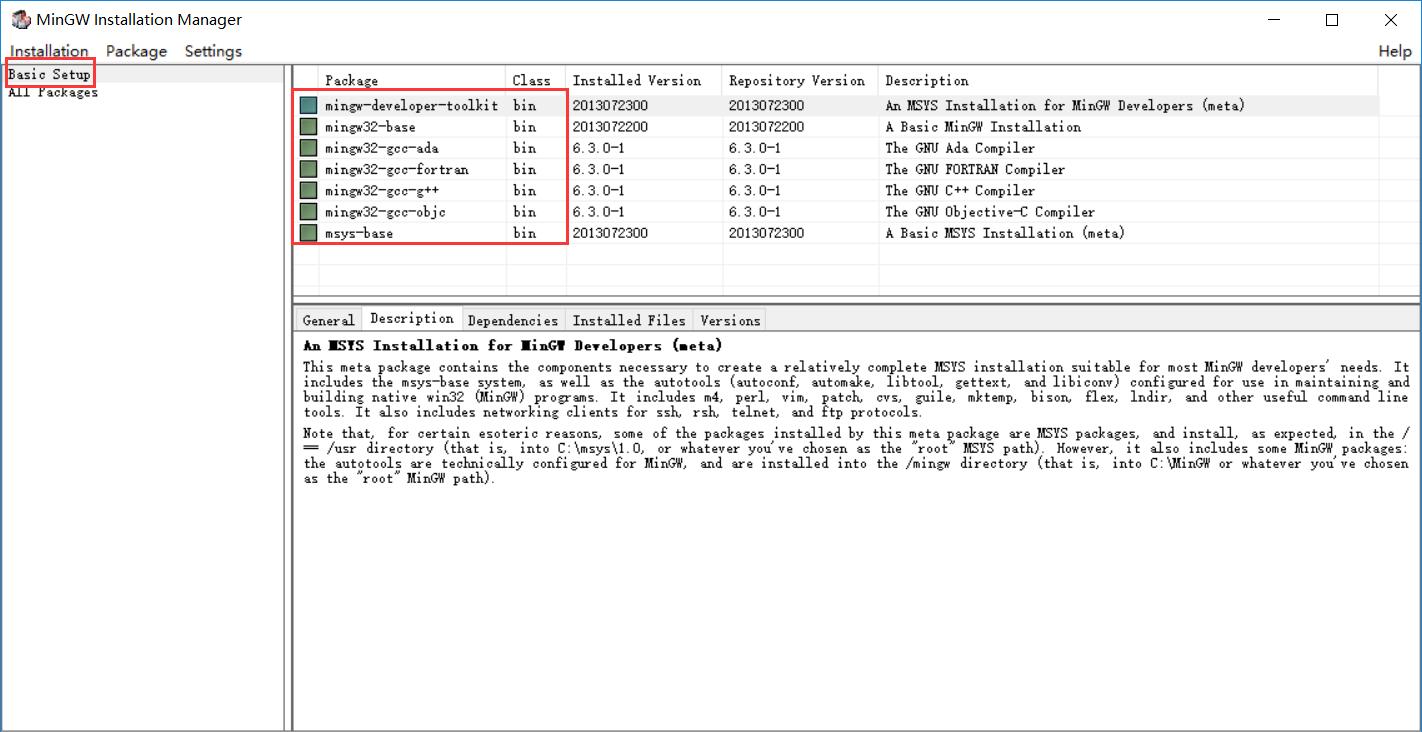Click 'A Basic MSYS Installation (meta)' description
Viewport: 1422px width, 732px height.
point(1005,233)
